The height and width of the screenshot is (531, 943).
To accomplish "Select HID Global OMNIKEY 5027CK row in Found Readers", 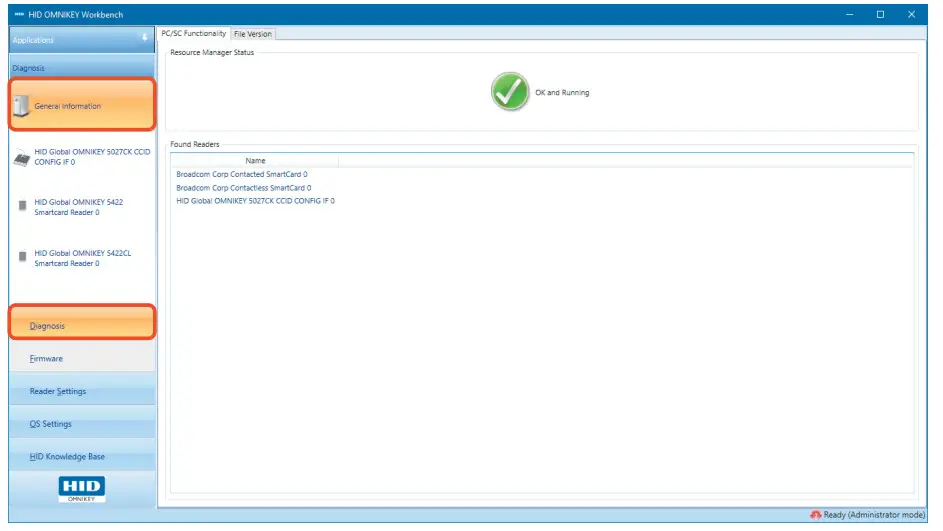I will click(x=255, y=201).
